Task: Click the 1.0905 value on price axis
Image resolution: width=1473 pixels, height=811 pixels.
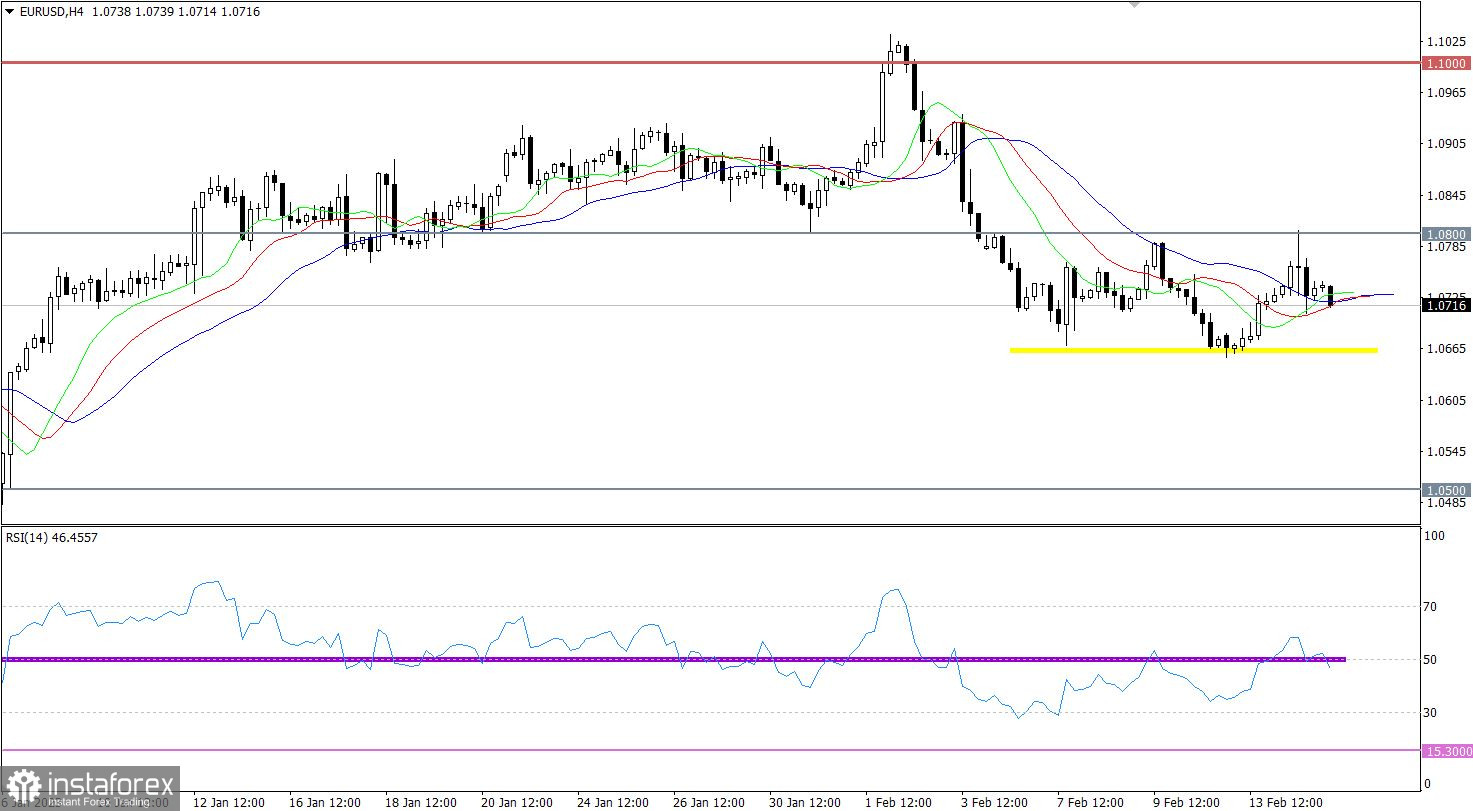Action: pos(1448,144)
